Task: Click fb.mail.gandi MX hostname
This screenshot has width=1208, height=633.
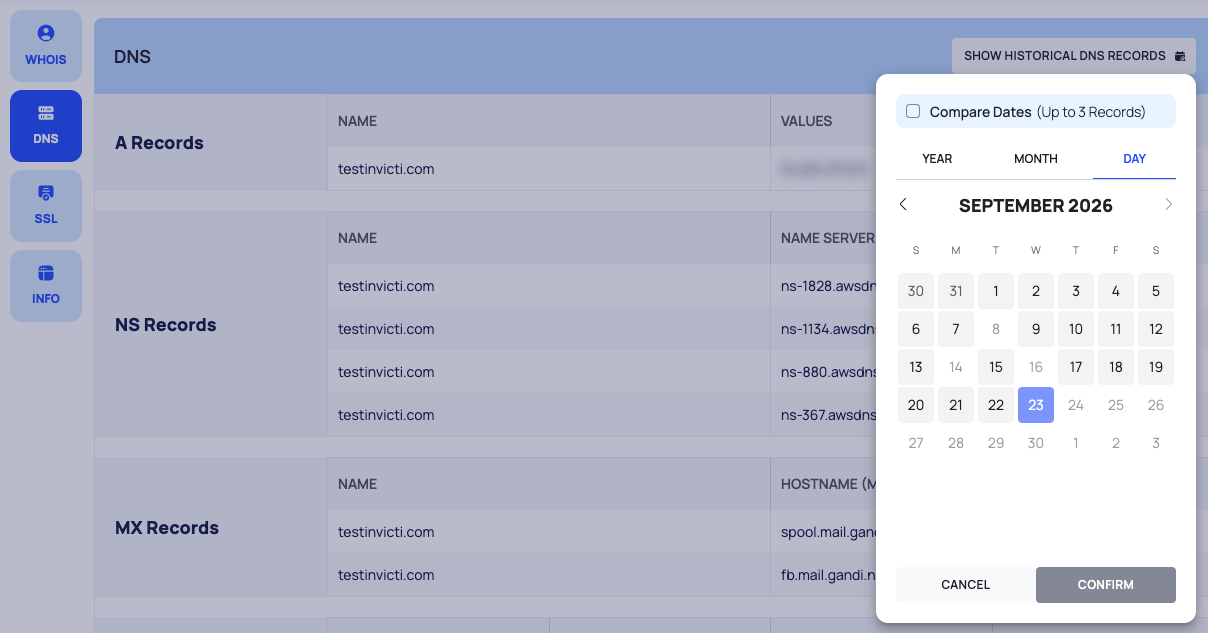Action: (x=828, y=575)
